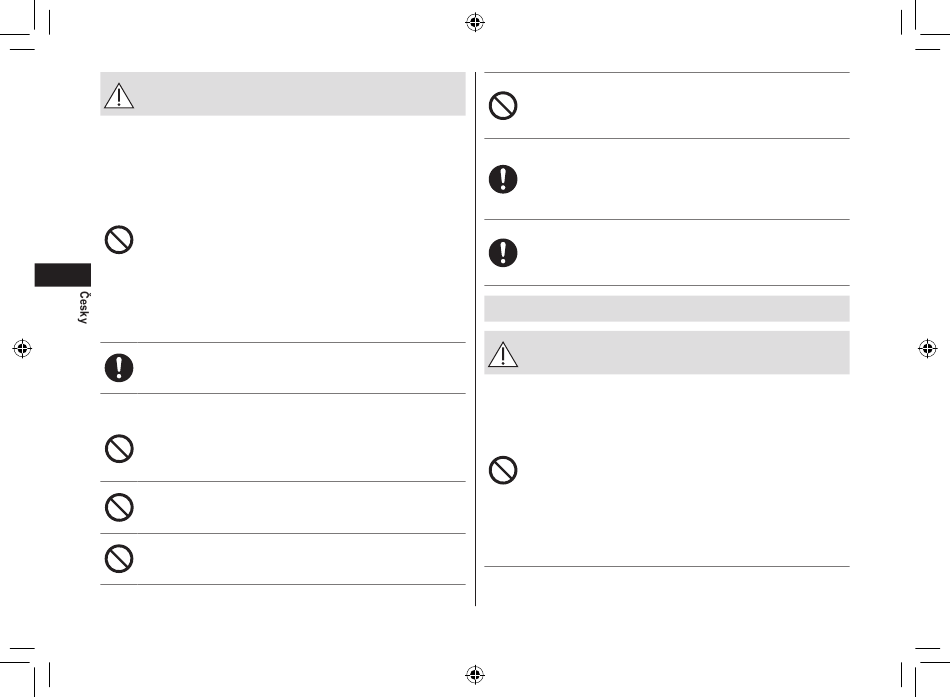Click the gray banner area beside the left warning triangle
The width and height of the screenshot is (950, 697).
301,94
